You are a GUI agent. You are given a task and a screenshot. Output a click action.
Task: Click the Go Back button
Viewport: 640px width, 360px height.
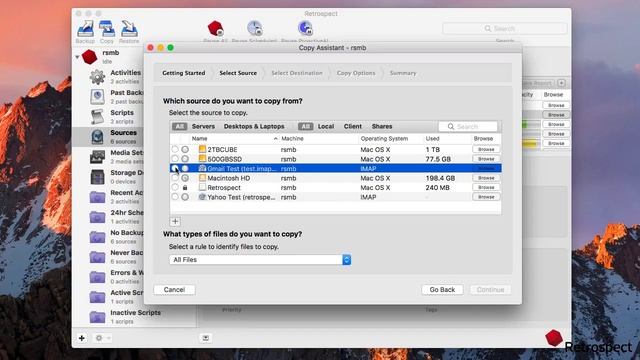(x=442, y=289)
